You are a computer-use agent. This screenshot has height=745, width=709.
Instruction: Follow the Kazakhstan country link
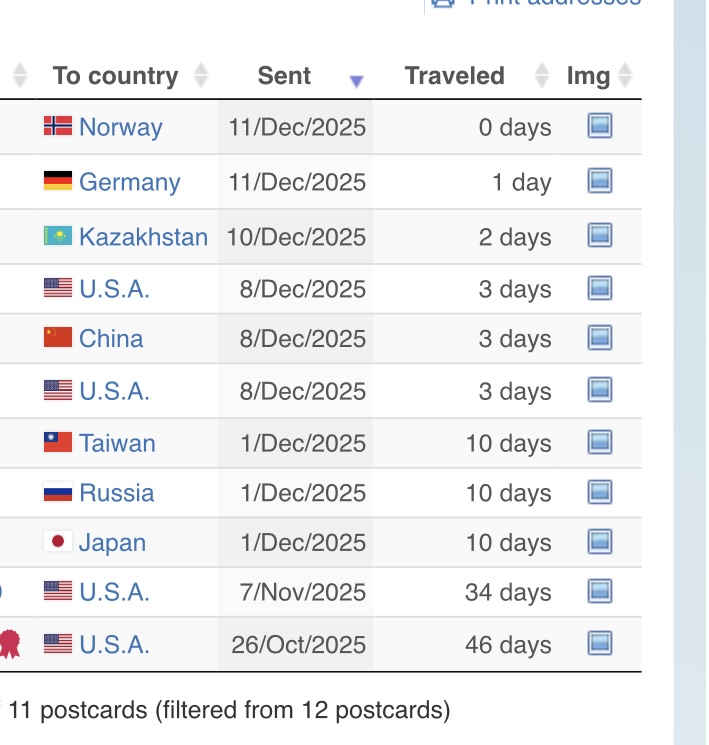[143, 237]
